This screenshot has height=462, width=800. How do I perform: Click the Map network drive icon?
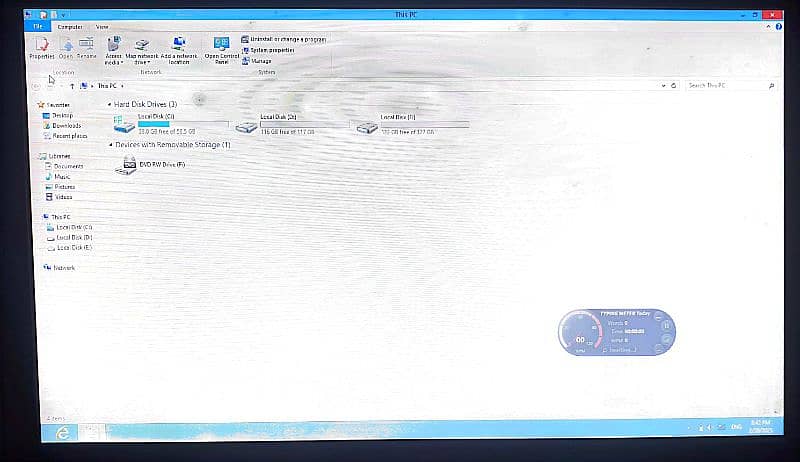pos(144,47)
